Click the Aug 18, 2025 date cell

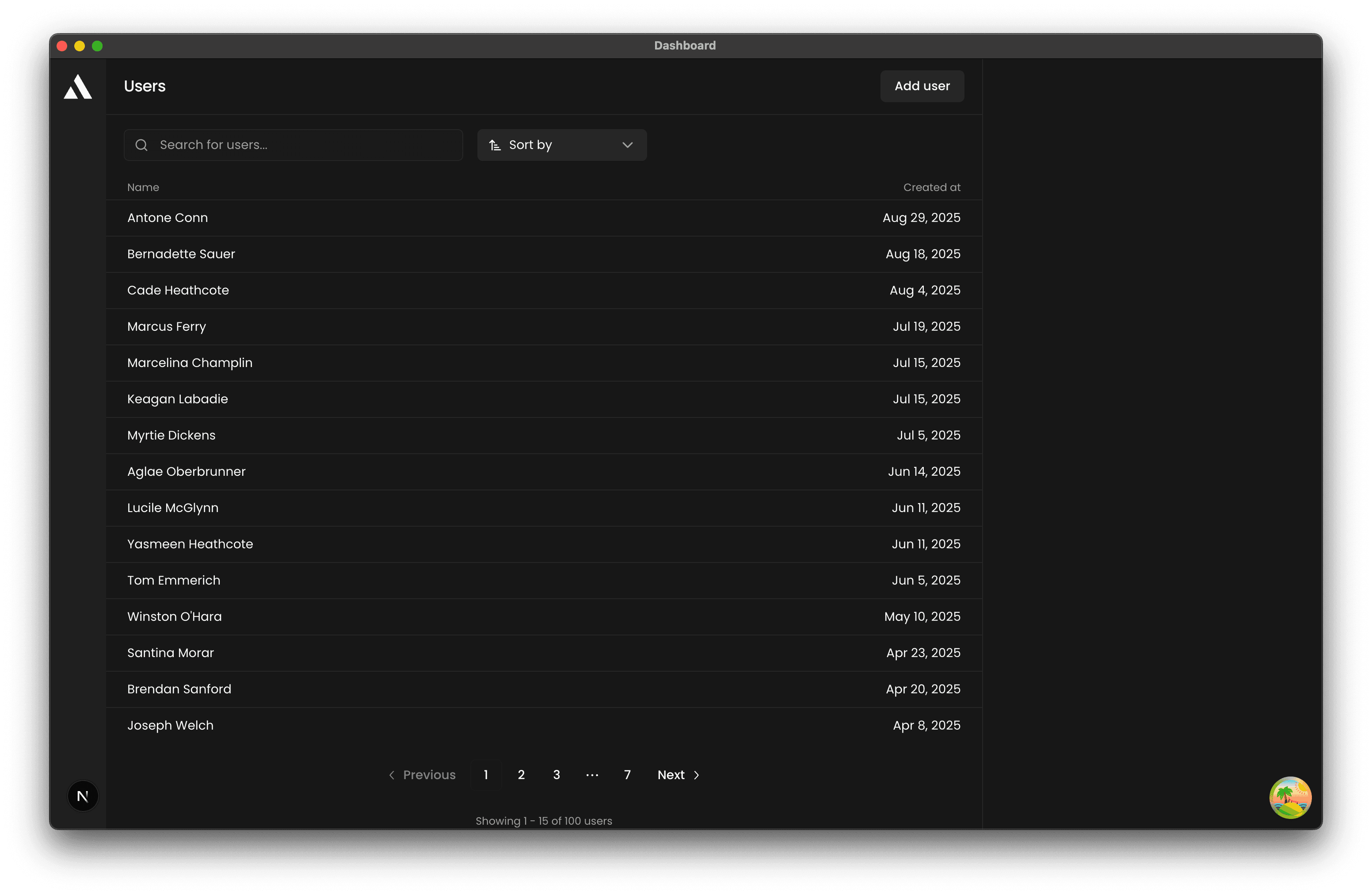[923, 254]
